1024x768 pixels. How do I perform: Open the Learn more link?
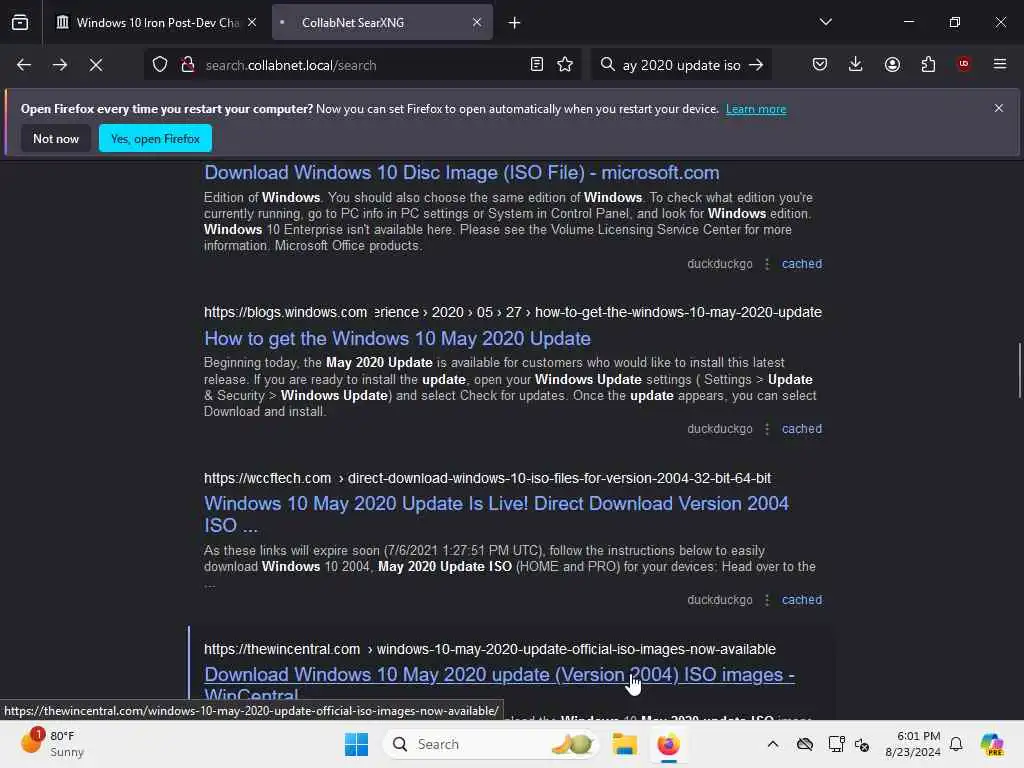[756, 109]
